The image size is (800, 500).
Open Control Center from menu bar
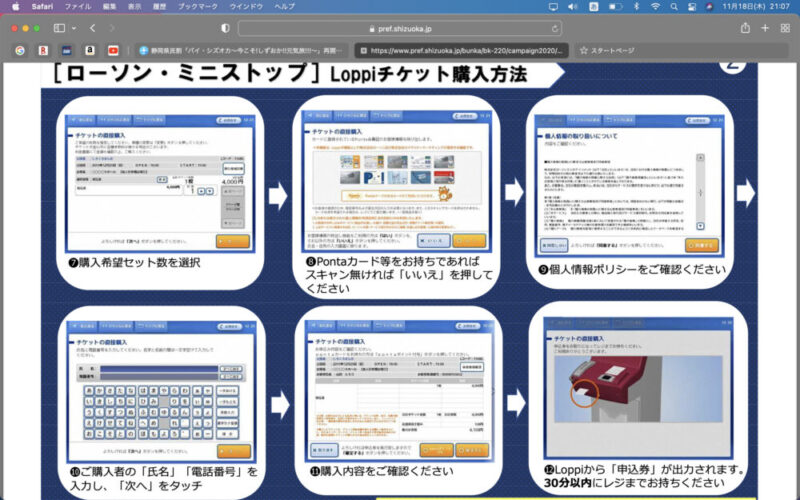(692, 7)
